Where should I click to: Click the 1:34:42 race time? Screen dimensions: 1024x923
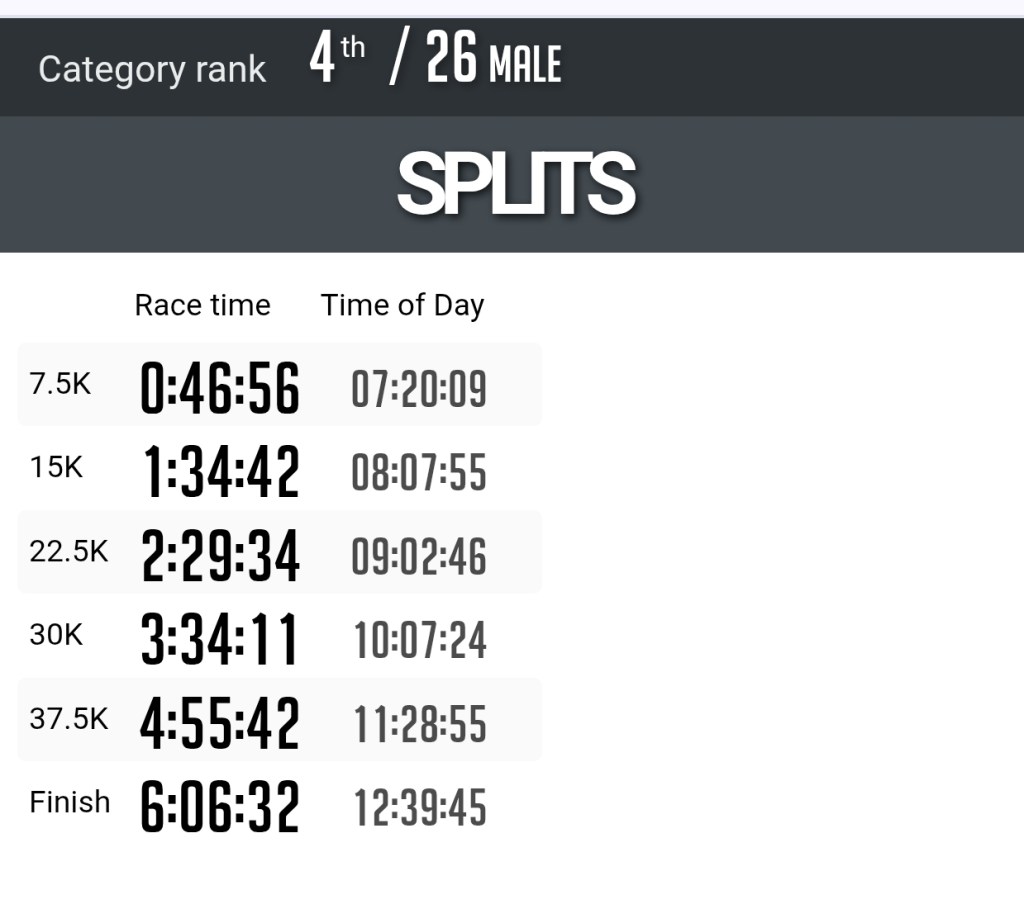(222, 472)
